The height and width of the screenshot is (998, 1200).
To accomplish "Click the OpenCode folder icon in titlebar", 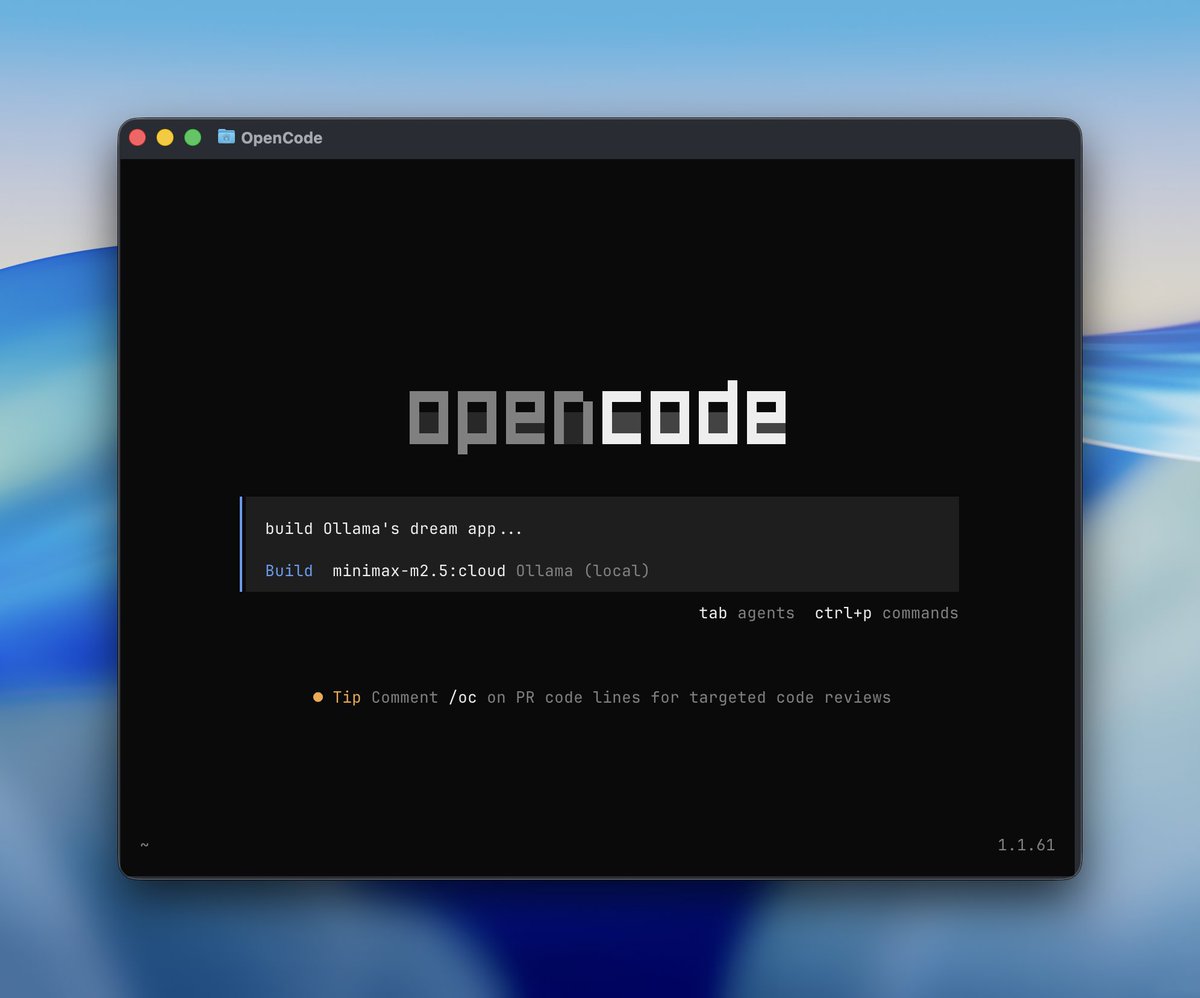I will coord(226,137).
